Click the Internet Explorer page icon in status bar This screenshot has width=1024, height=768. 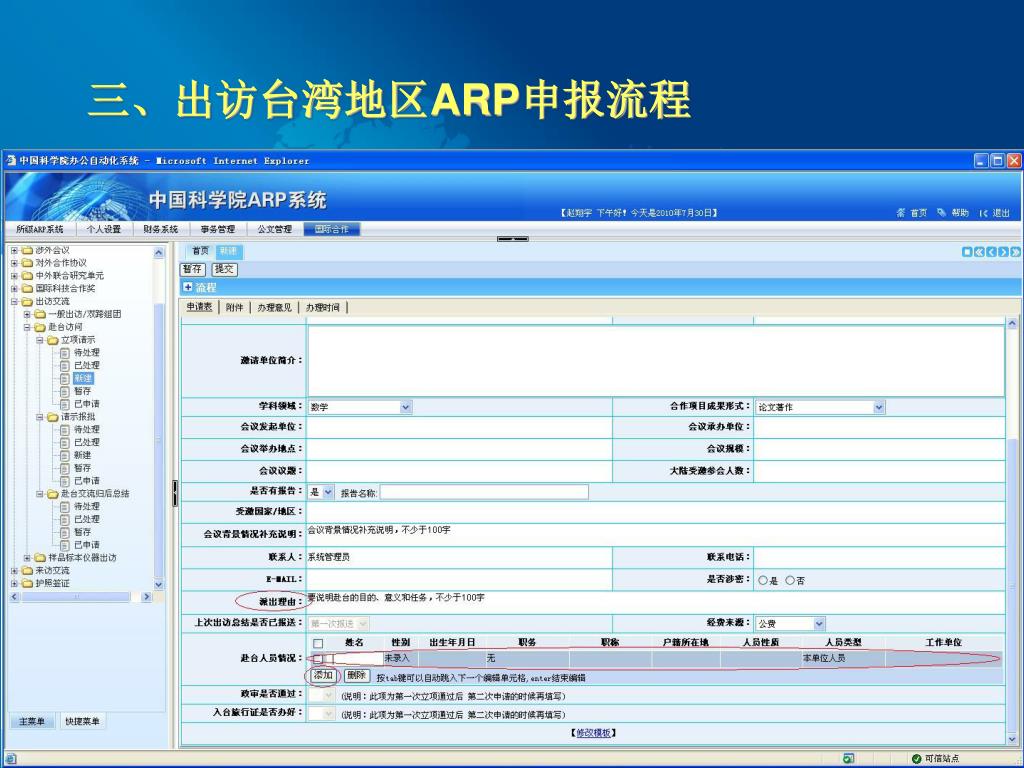(11, 758)
